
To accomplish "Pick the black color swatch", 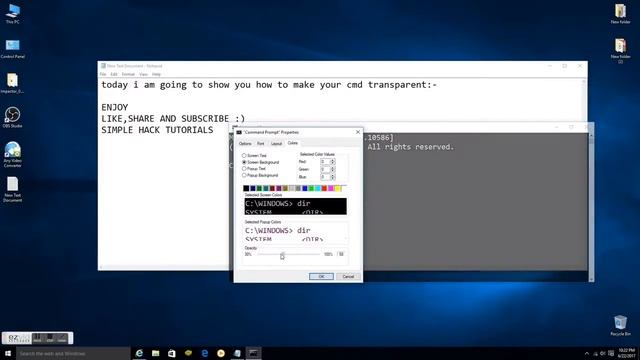I will click(x=246, y=188).
